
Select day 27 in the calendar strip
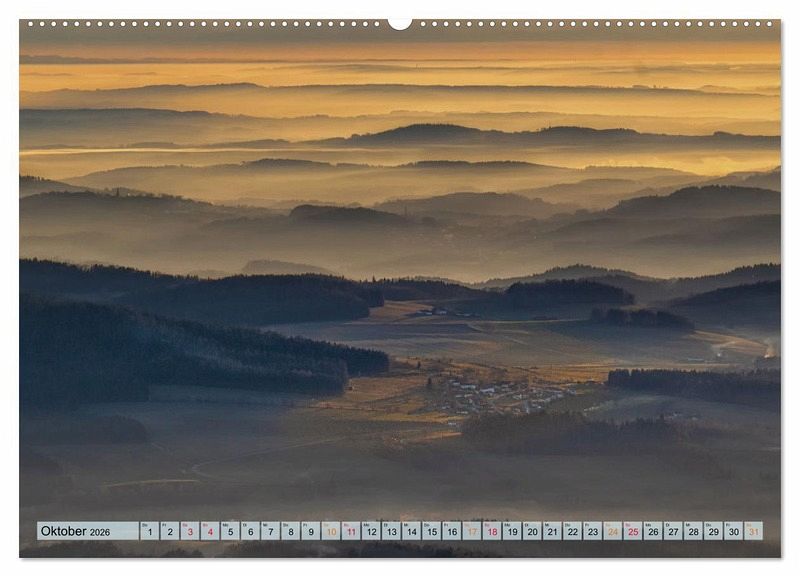pos(673,531)
